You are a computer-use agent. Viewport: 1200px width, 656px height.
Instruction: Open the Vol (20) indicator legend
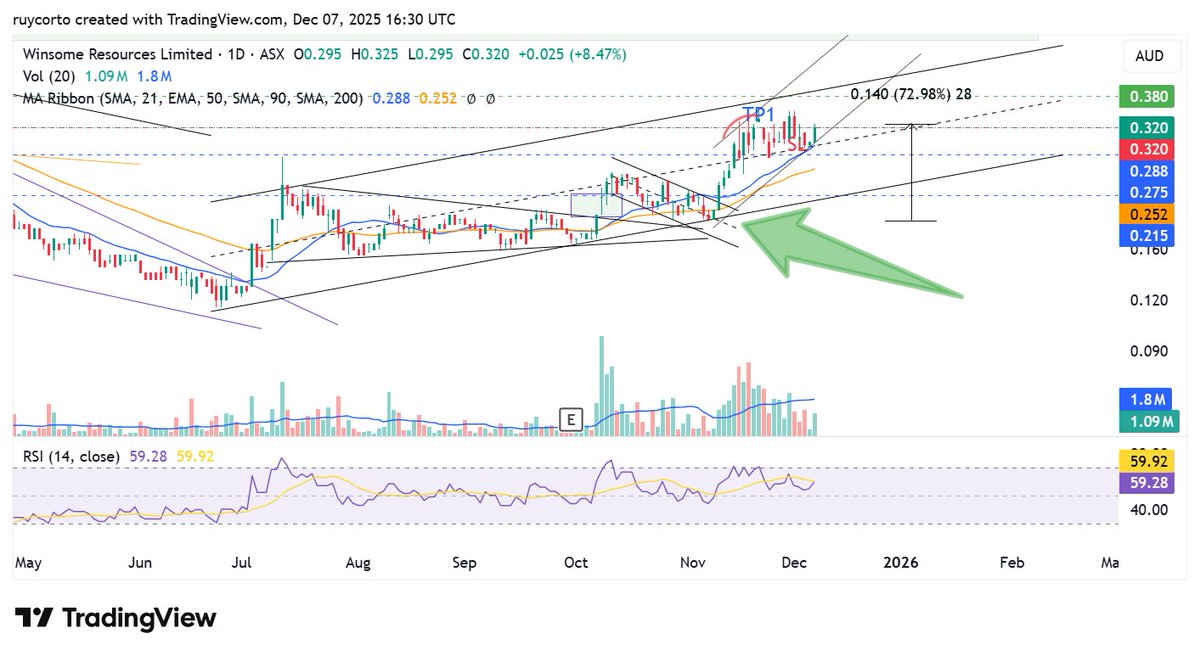[x=50, y=75]
